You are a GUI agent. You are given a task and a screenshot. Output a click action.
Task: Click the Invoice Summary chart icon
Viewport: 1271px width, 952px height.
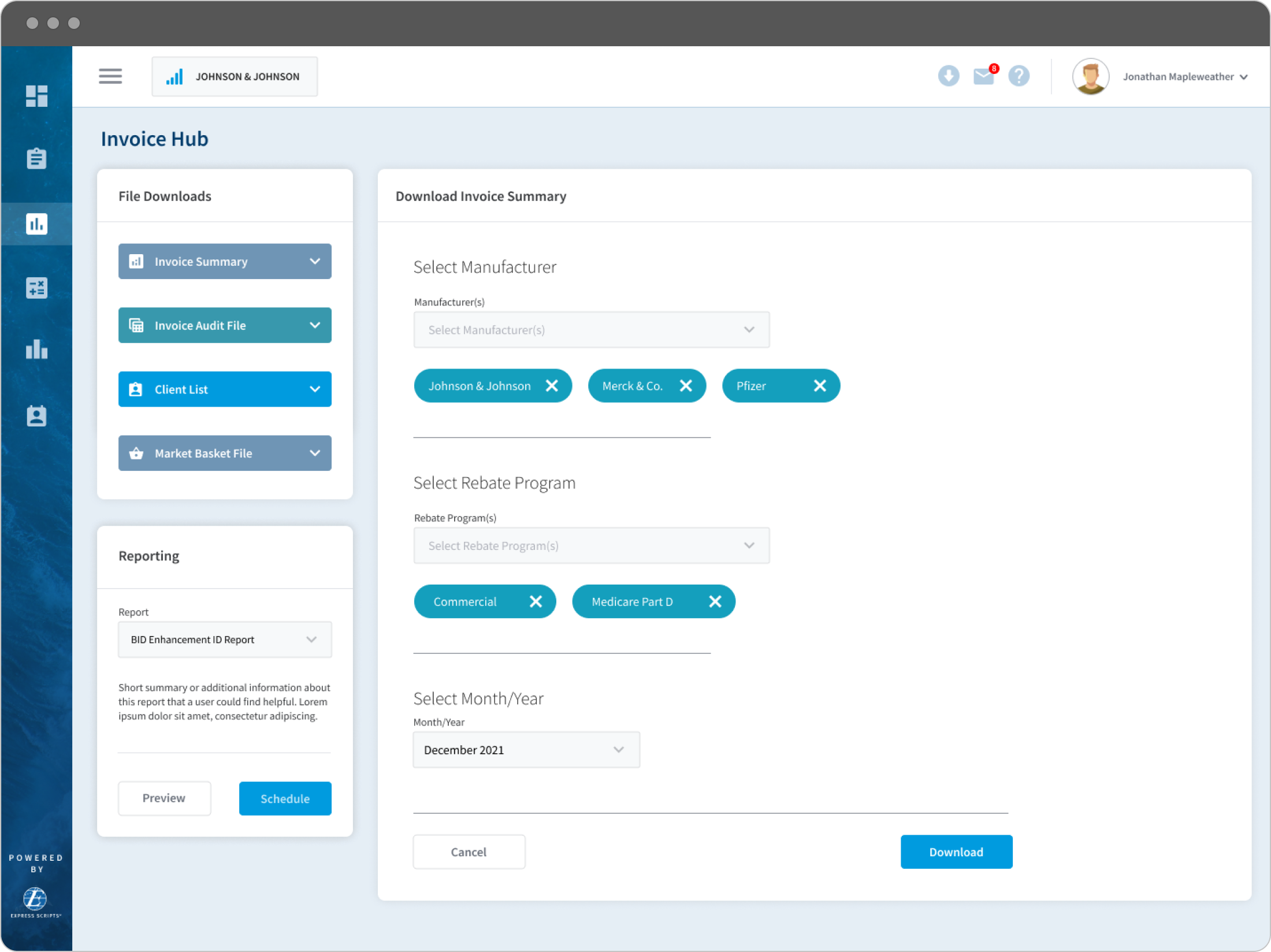(x=136, y=262)
